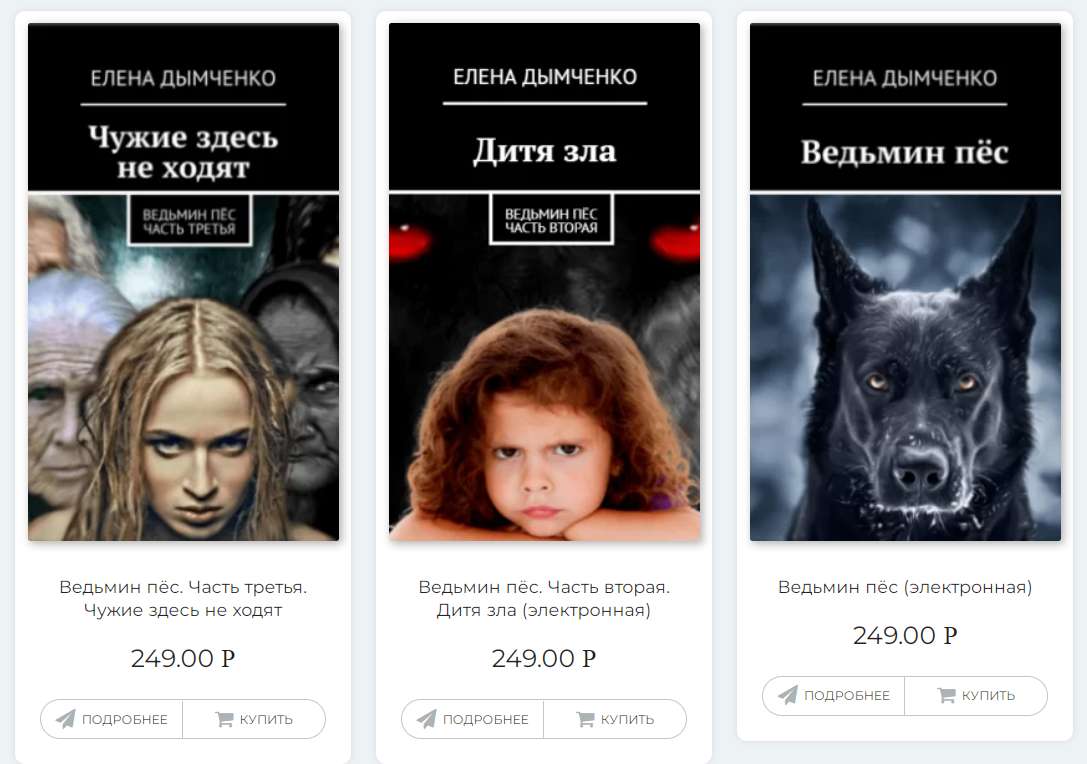The height and width of the screenshot is (764, 1087).
Task: Open Подробнее for Чужие здесь не ходят
Action: point(112,719)
